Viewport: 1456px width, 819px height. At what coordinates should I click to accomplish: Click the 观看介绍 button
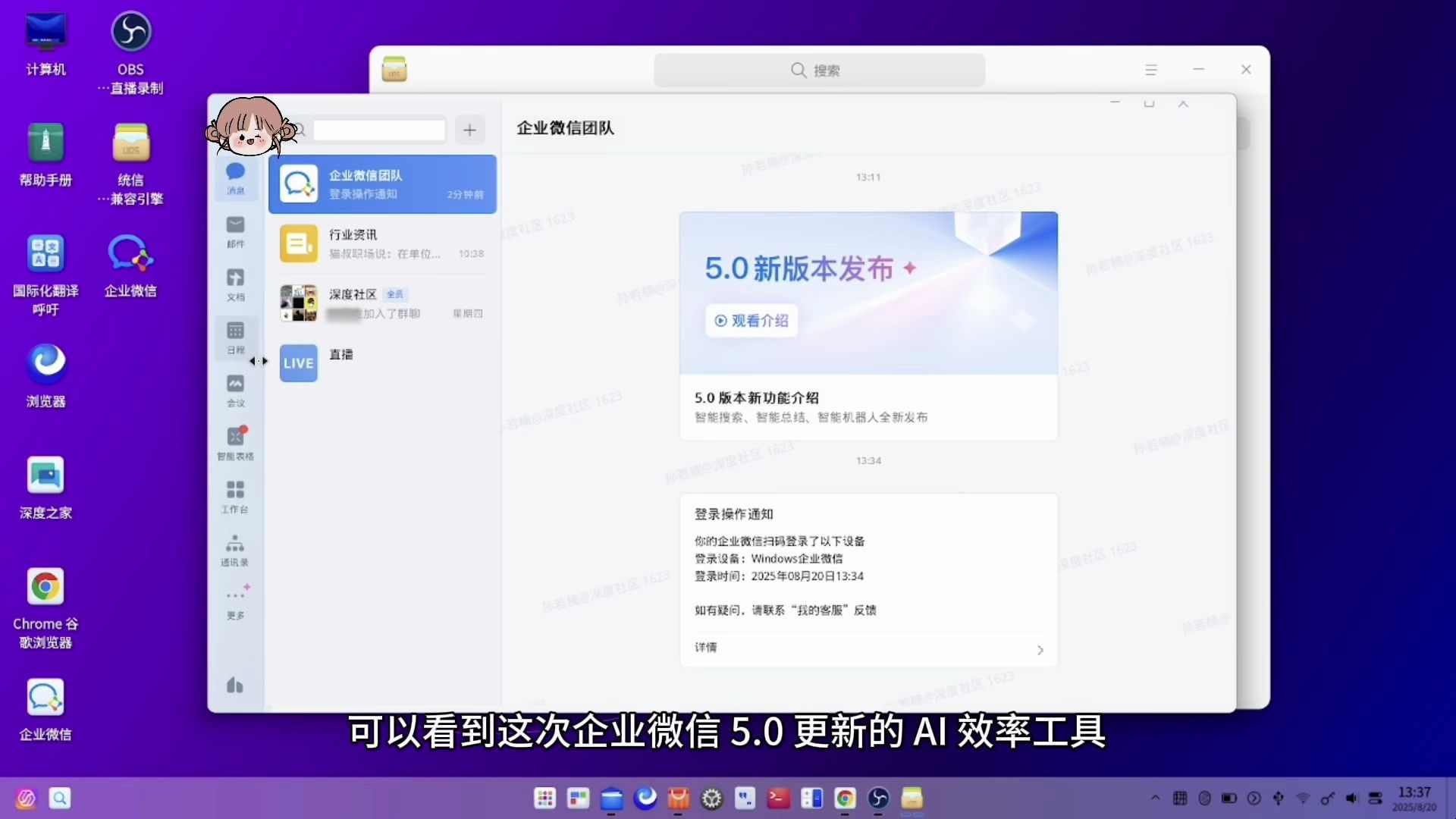[752, 321]
